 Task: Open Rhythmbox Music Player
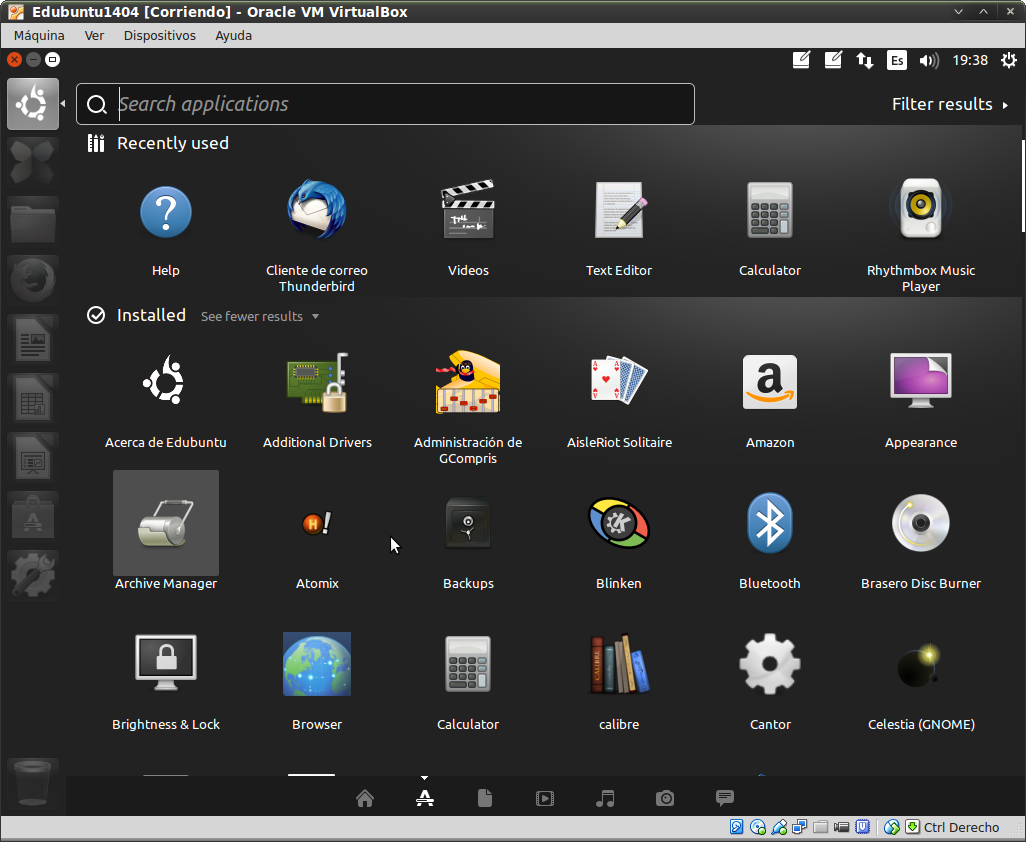[x=920, y=211]
